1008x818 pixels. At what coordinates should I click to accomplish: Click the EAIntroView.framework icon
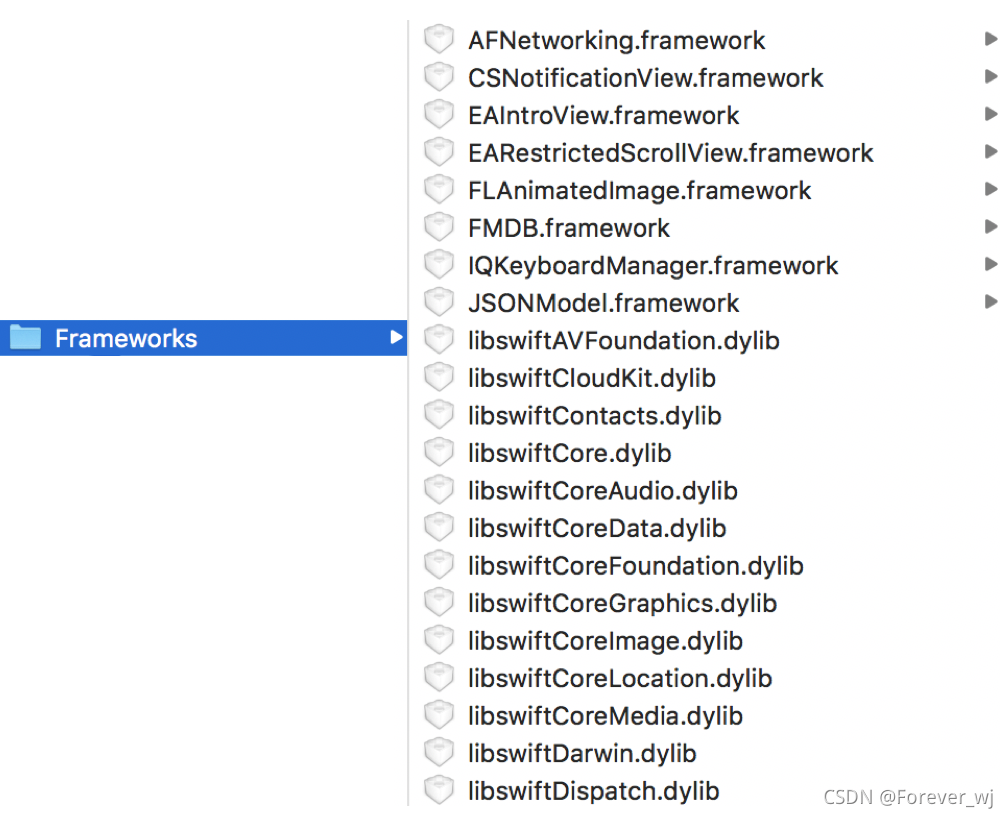[x=439, y=114]
